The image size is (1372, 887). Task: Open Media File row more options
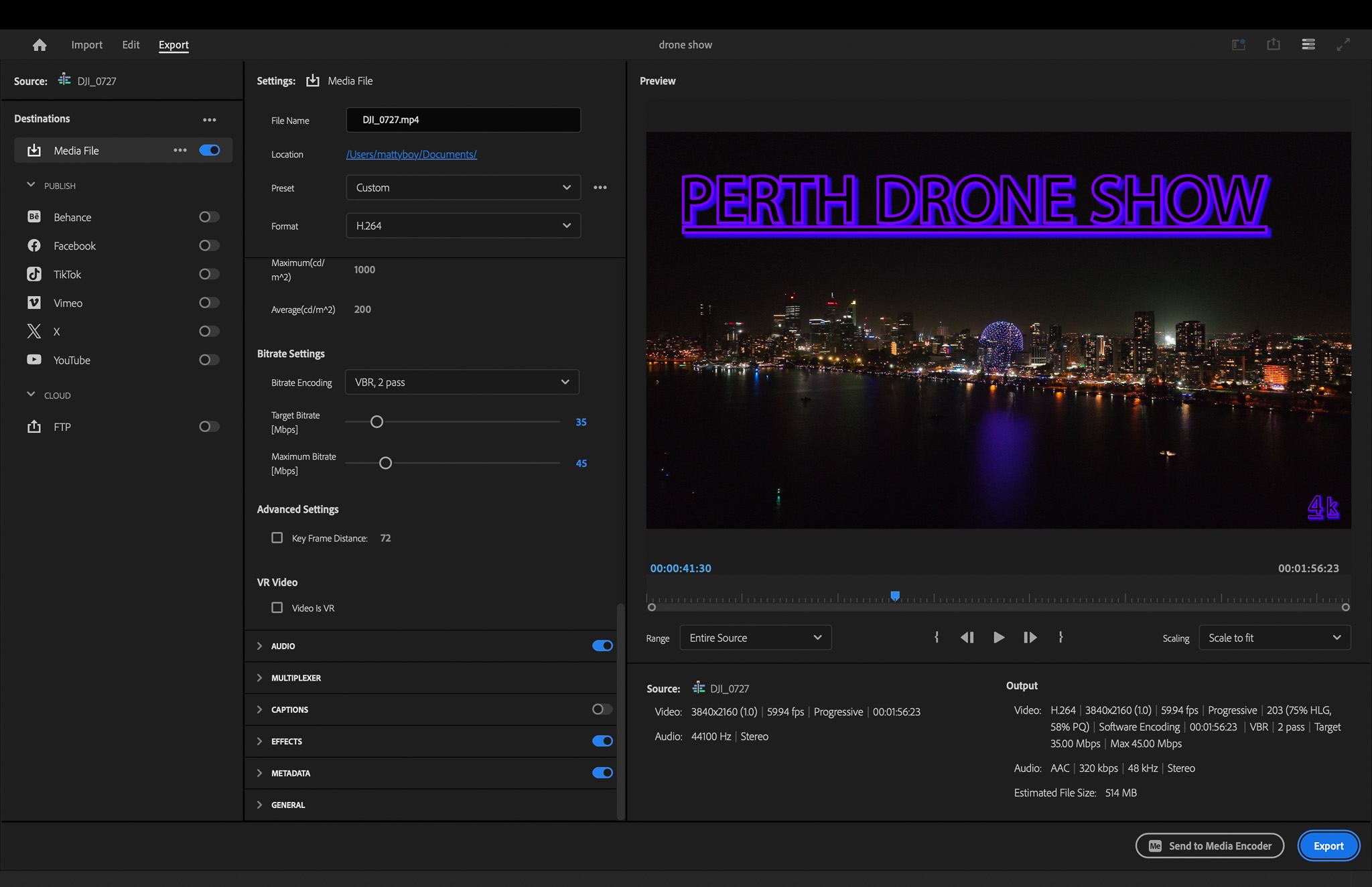(180, 150)
